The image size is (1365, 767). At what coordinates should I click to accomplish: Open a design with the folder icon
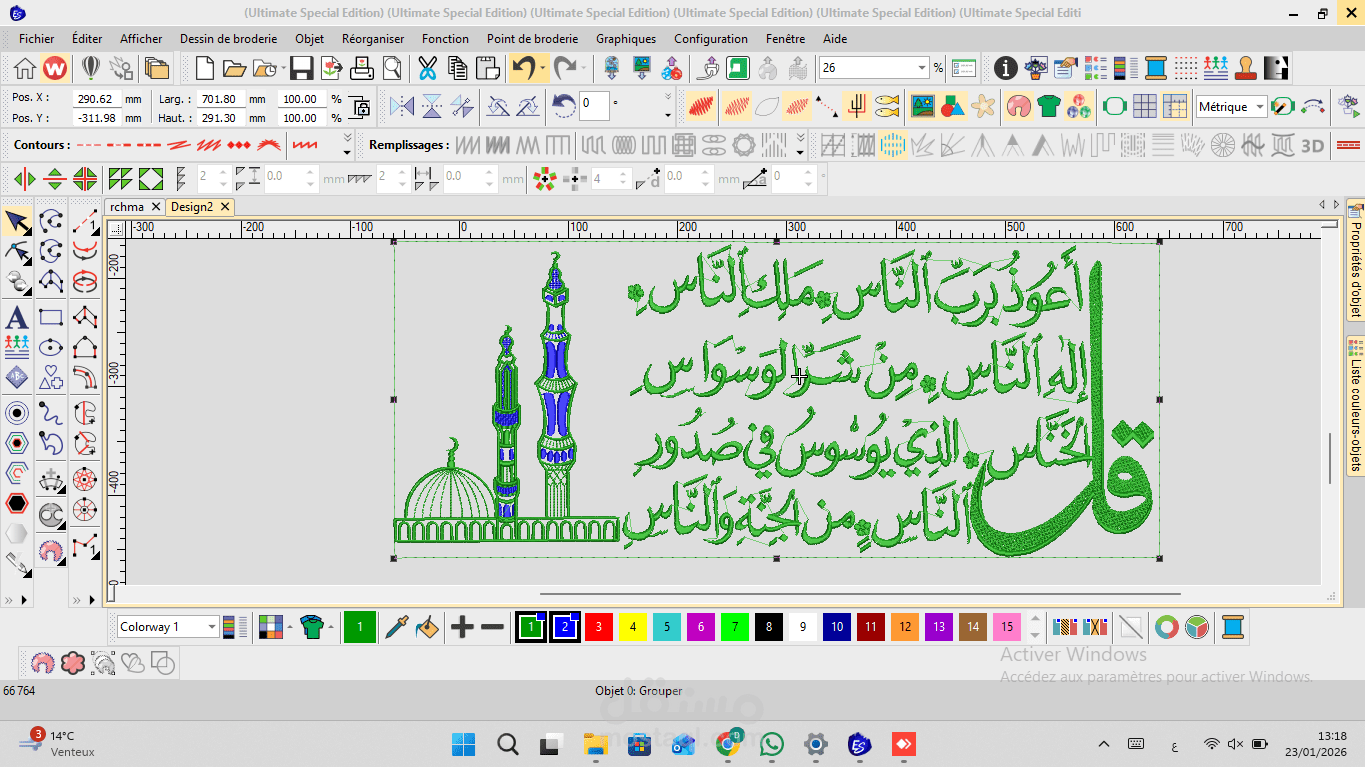pyautogui.click(x=234, y=68)
